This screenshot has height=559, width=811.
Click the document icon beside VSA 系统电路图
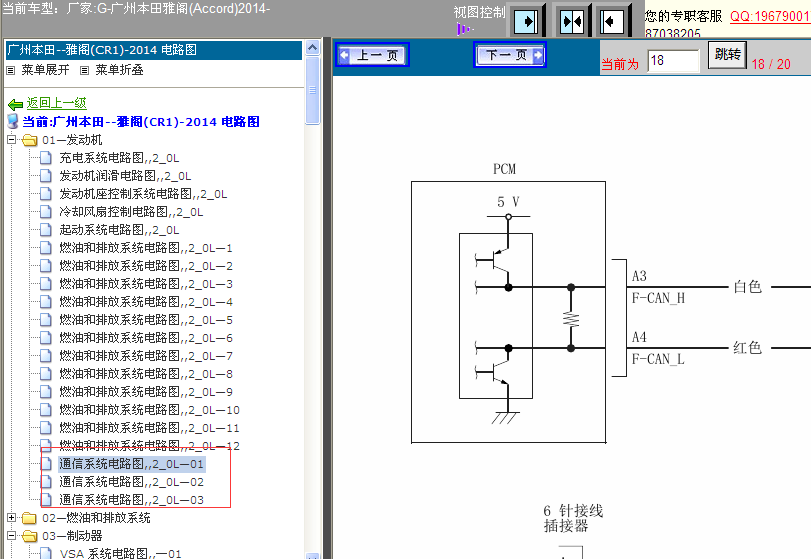click(46, 553)
